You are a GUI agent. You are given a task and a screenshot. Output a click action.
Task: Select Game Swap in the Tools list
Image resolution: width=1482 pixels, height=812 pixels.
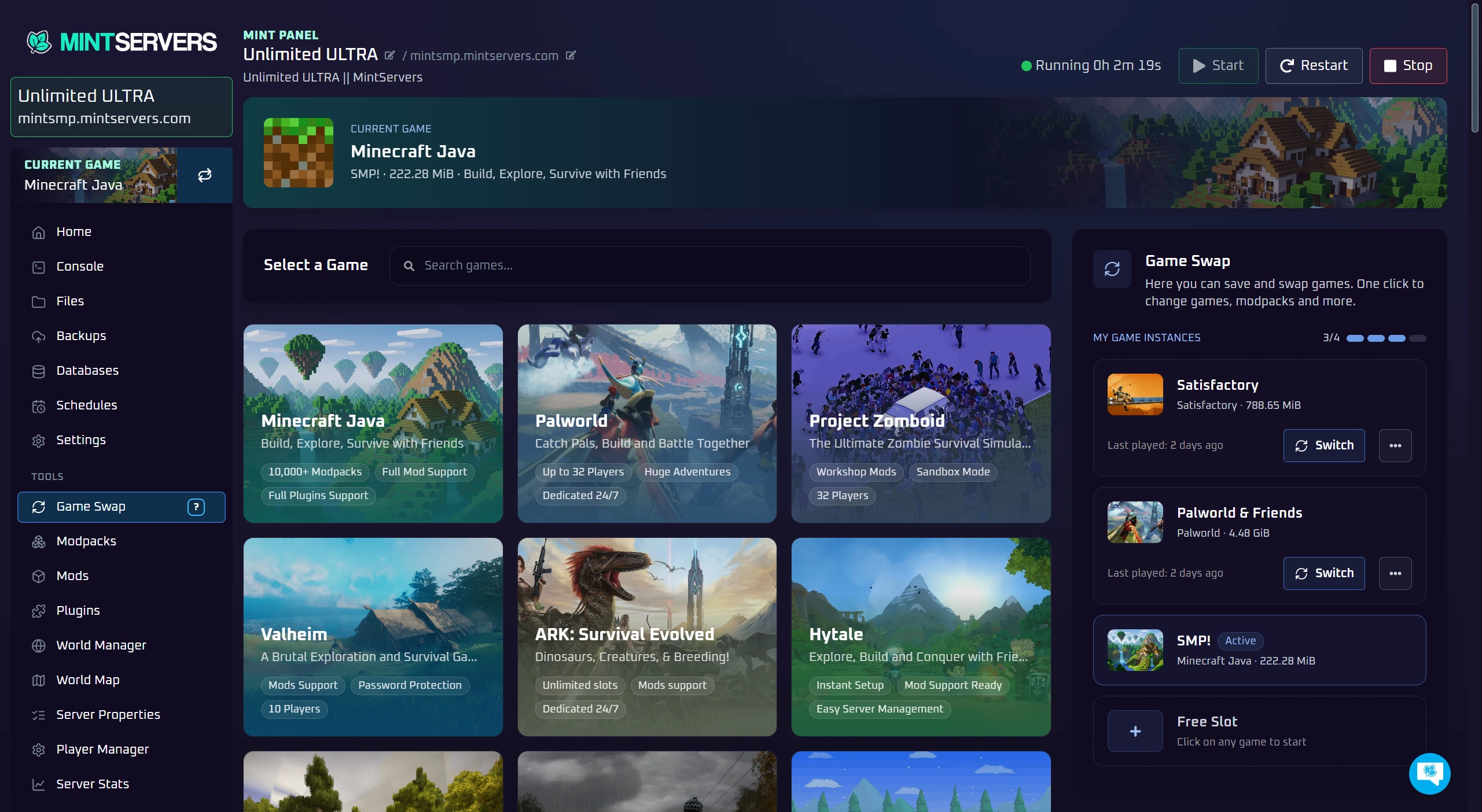(x=121, y=507)
